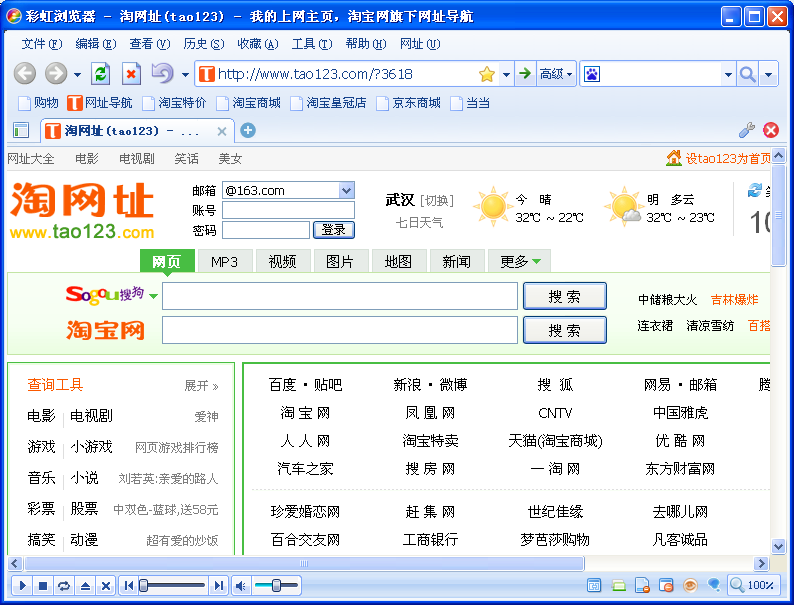Select the MP3 search tab
794x605 pixels.
click(224, 261)
